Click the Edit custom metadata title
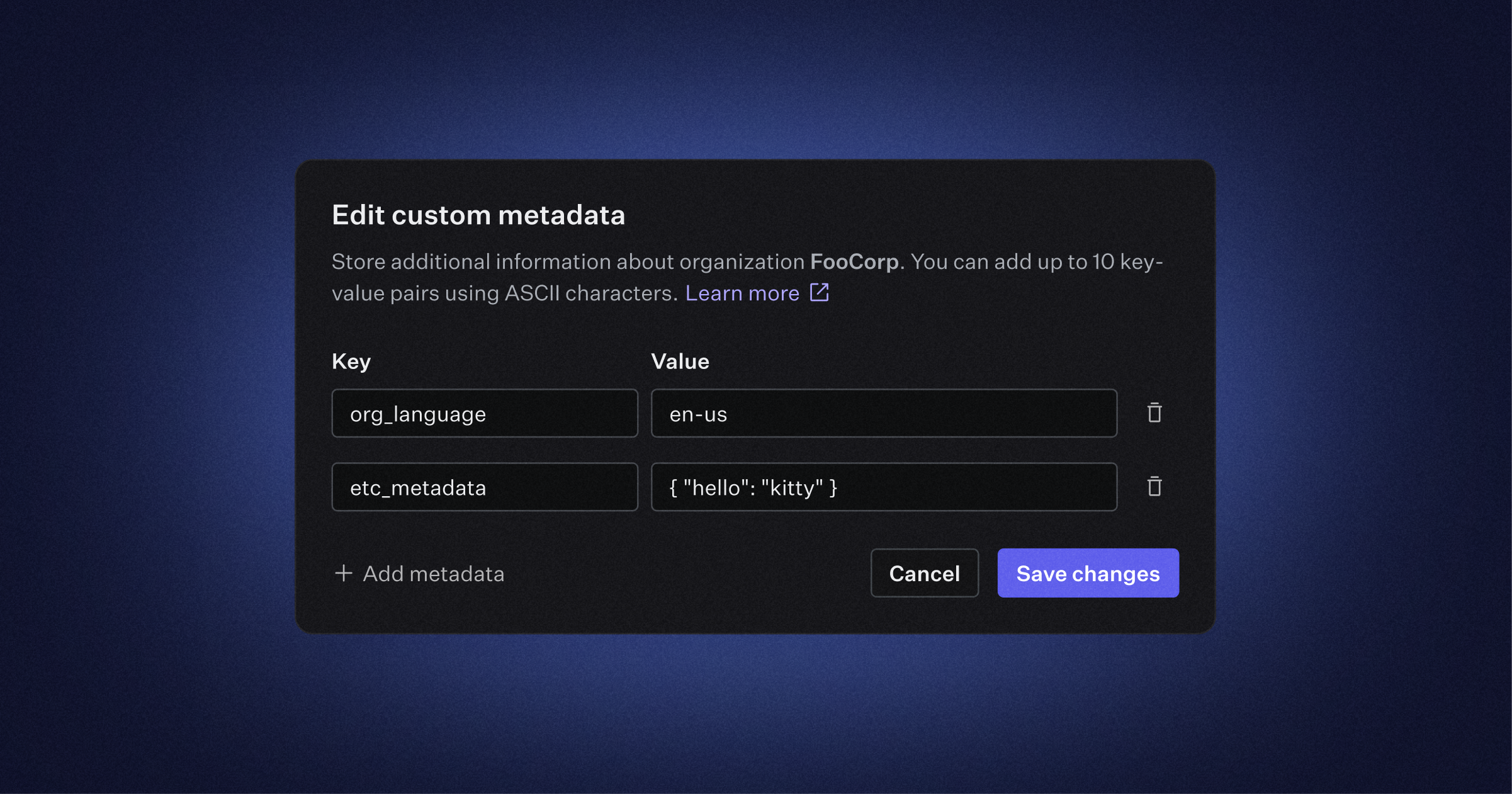 [478, 215]
